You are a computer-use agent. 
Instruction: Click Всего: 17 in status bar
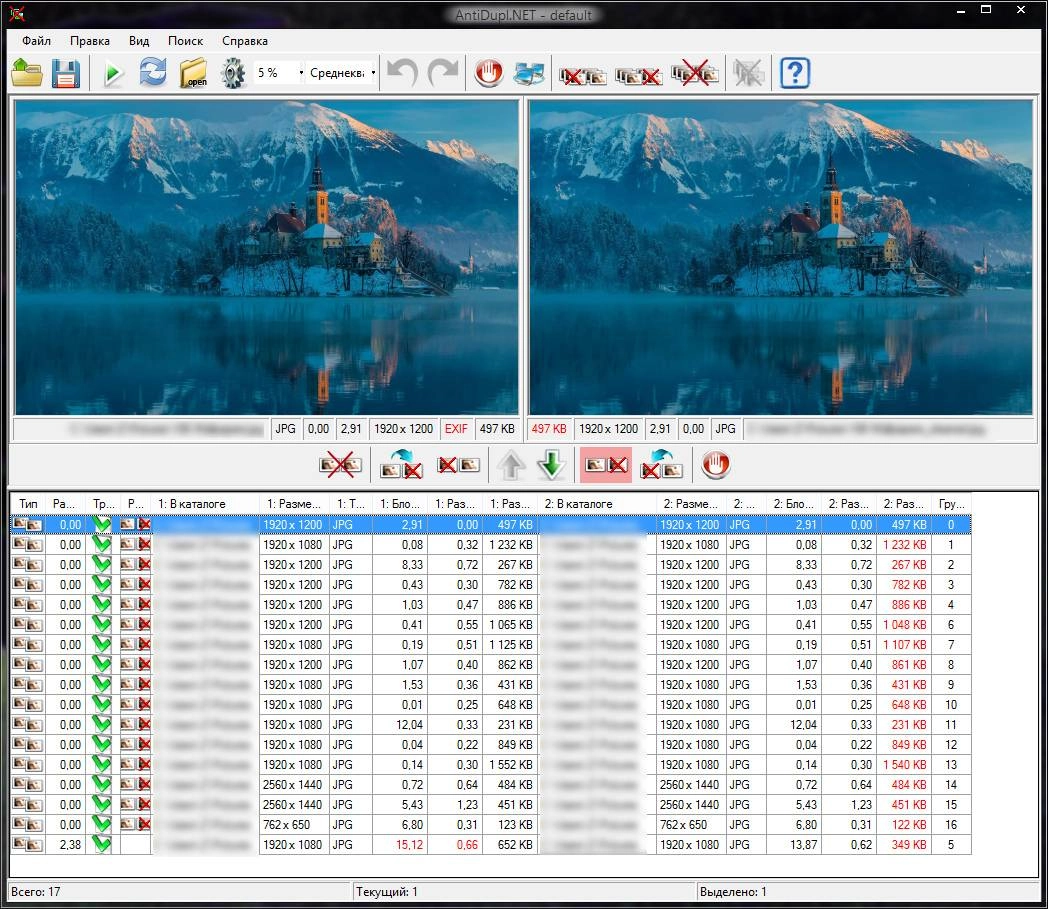coord(35,892)
